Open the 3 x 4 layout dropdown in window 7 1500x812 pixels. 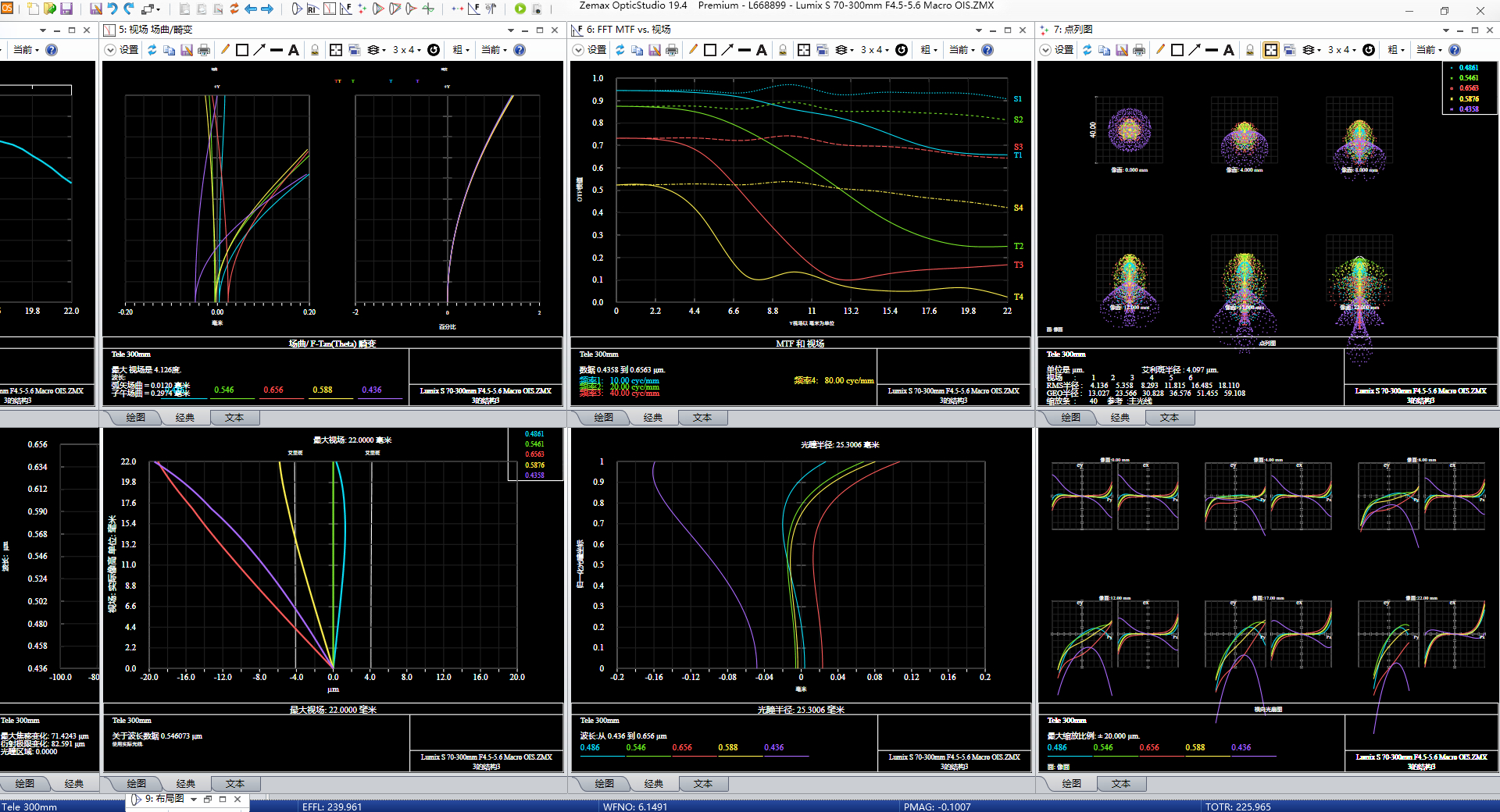pyautogui.click(x=1341, y=50)
